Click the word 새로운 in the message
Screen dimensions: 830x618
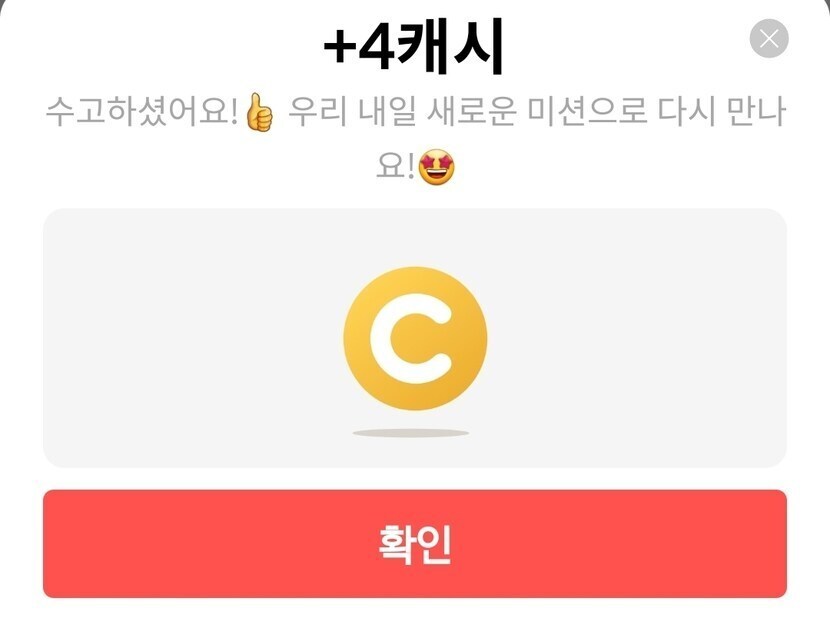[x=472, y=112]
